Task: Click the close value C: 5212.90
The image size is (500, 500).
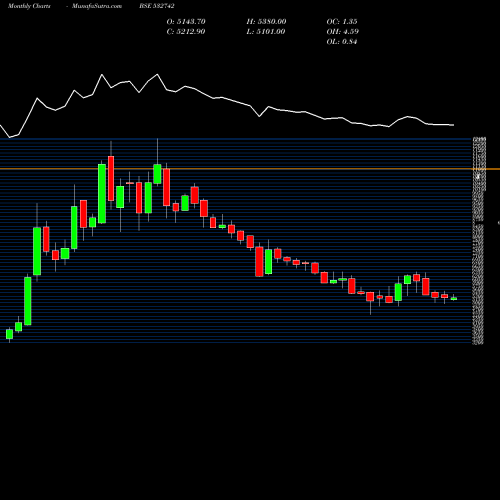Action: point(186,31)
